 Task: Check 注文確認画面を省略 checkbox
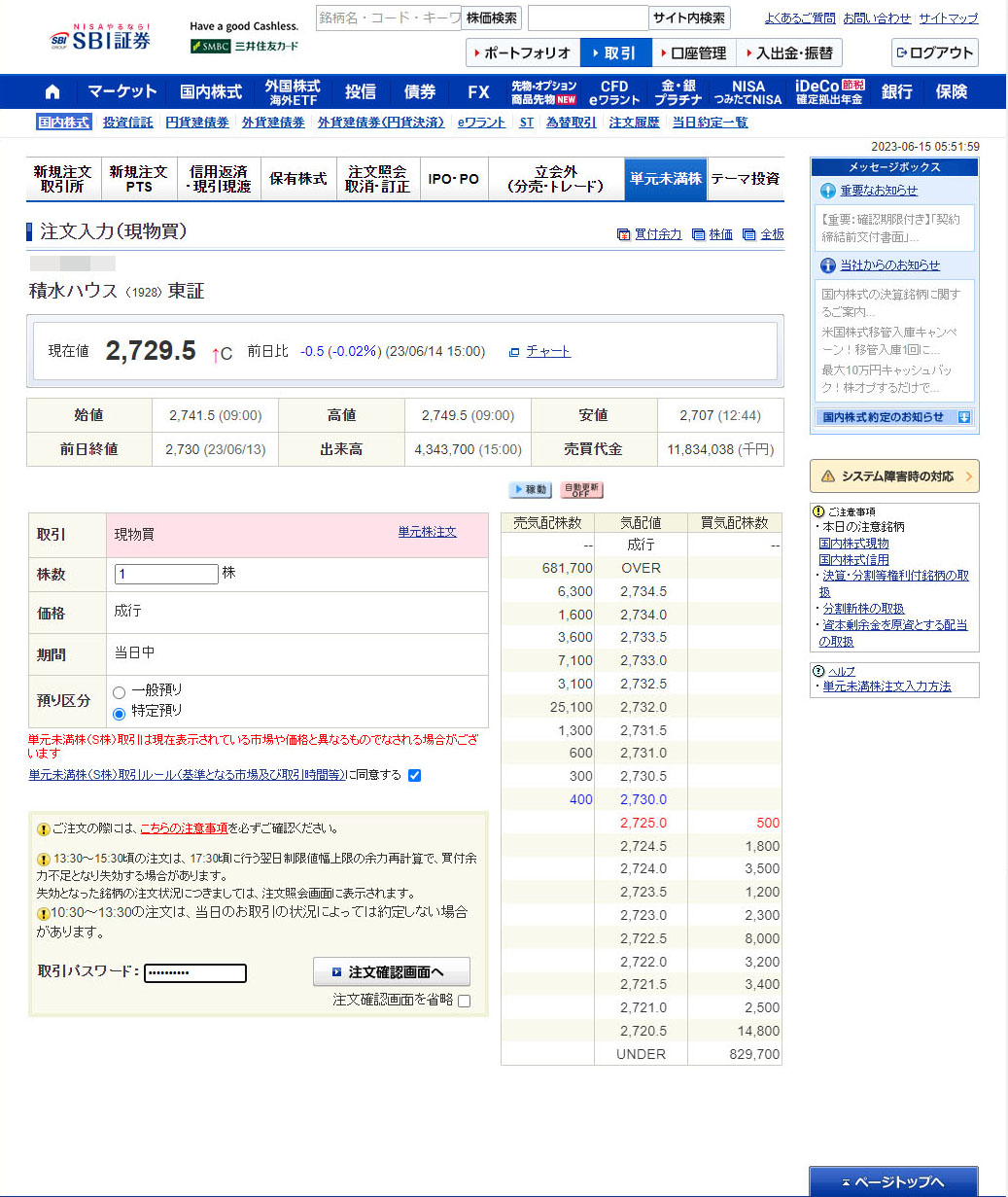click(x=464, y=1002)
